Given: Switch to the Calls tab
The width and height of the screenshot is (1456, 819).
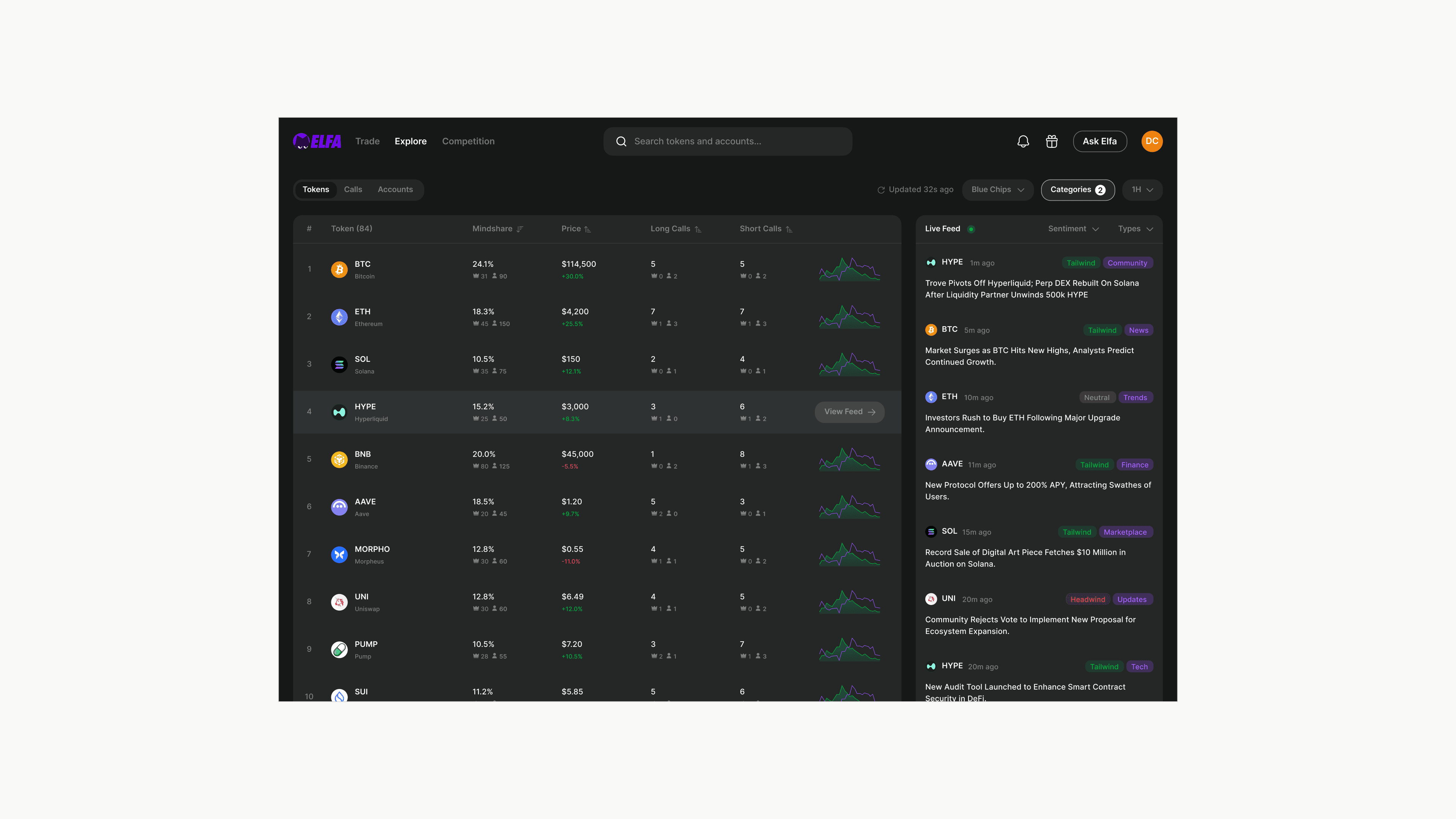Looking at the screenshot, I should click(353, 189).
